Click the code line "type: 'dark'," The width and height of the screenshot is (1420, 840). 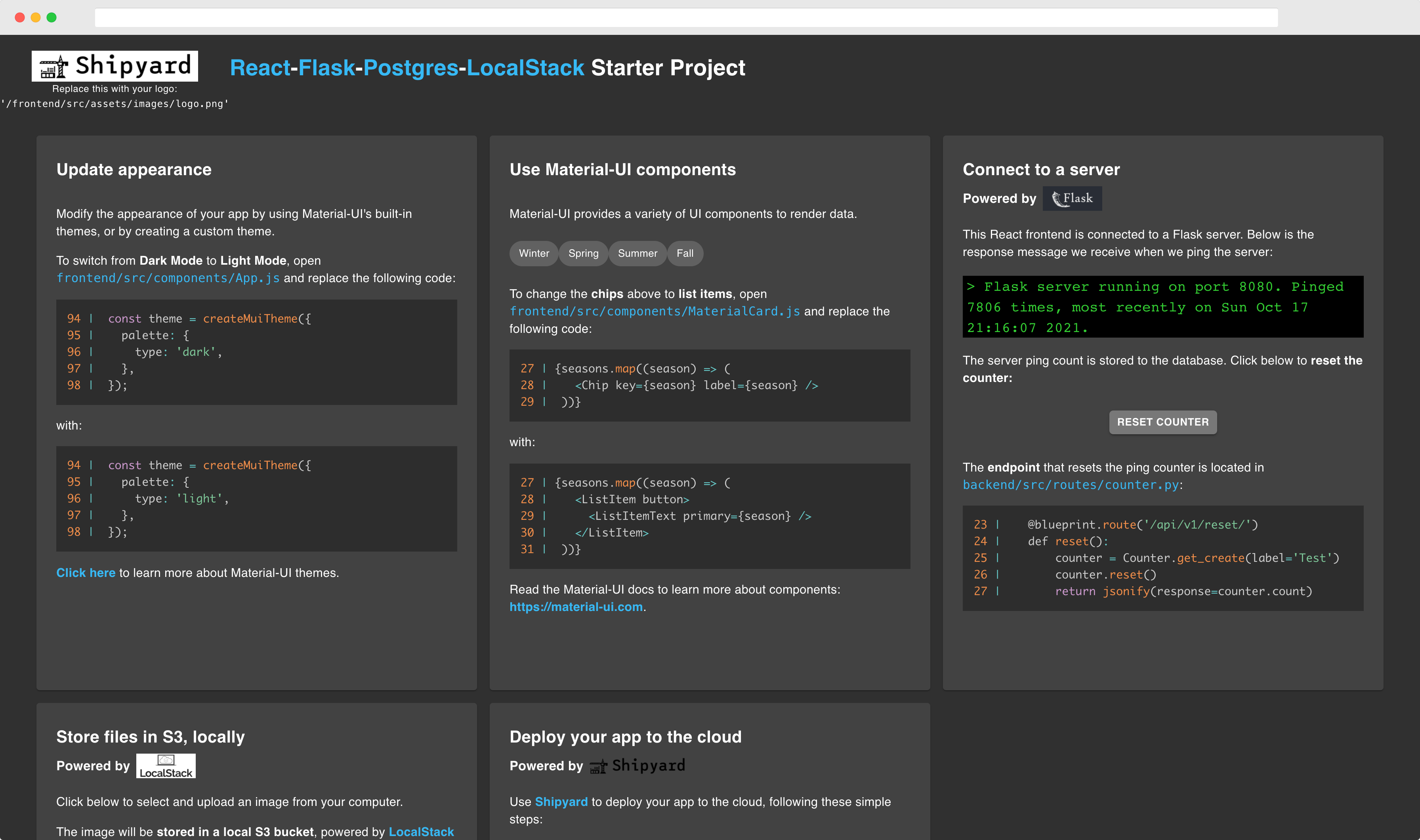click(179, 352)
